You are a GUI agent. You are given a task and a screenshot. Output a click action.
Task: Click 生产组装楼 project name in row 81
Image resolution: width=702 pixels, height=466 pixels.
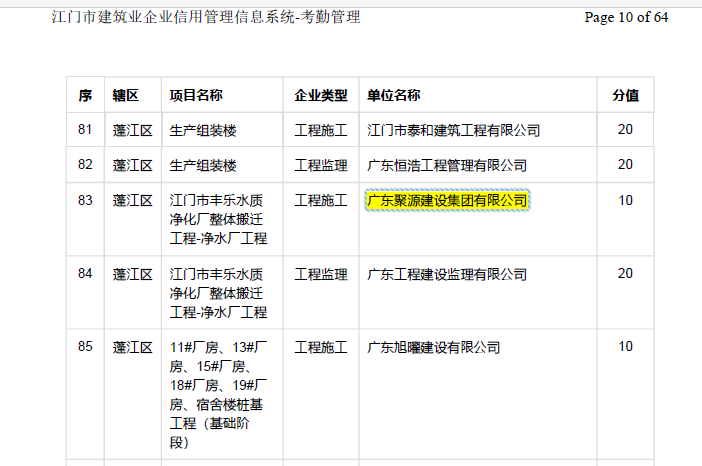pyautogui.click(x=203, y=130)
